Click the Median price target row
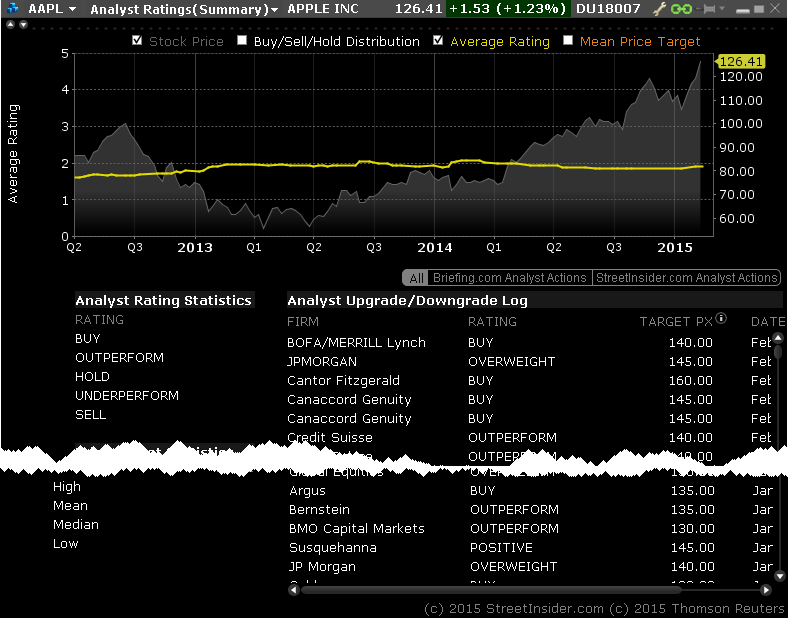Viewport: 788px width, 618px height. coord(76,525)
